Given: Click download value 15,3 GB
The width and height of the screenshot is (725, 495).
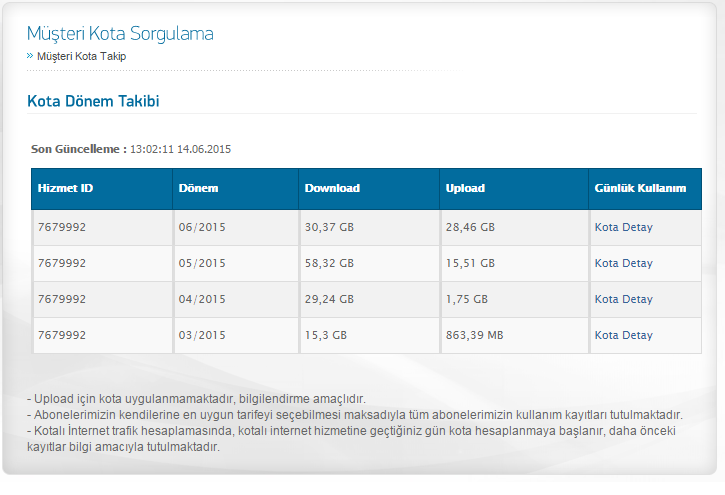Looking at the screenshot, I should click(x=326, y=336).
